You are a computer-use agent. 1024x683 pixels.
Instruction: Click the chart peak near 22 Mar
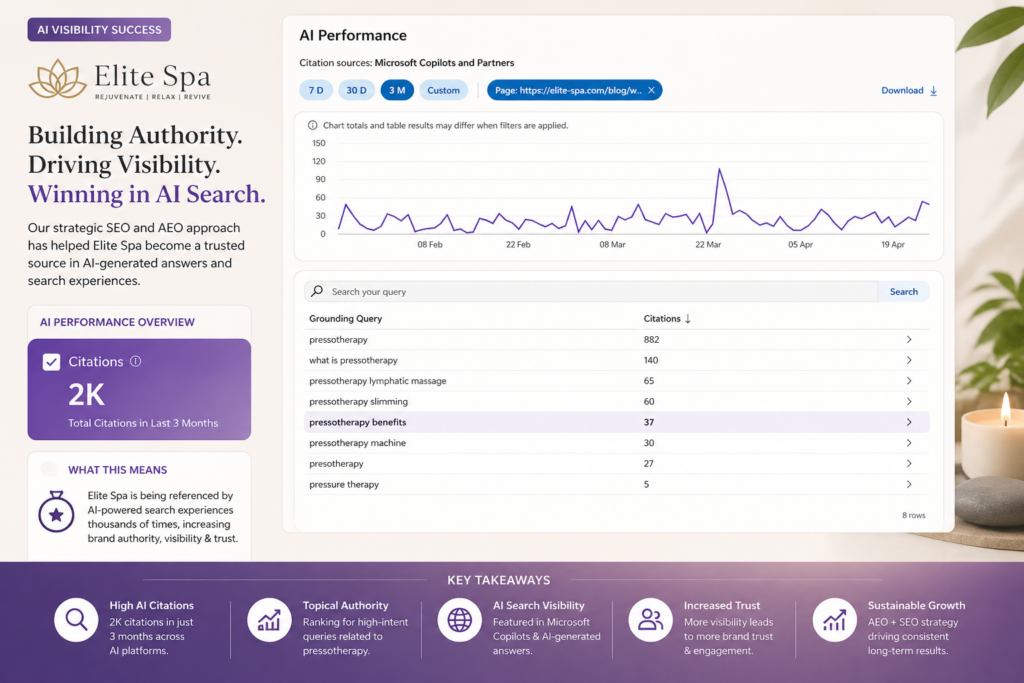coord(720,170)
